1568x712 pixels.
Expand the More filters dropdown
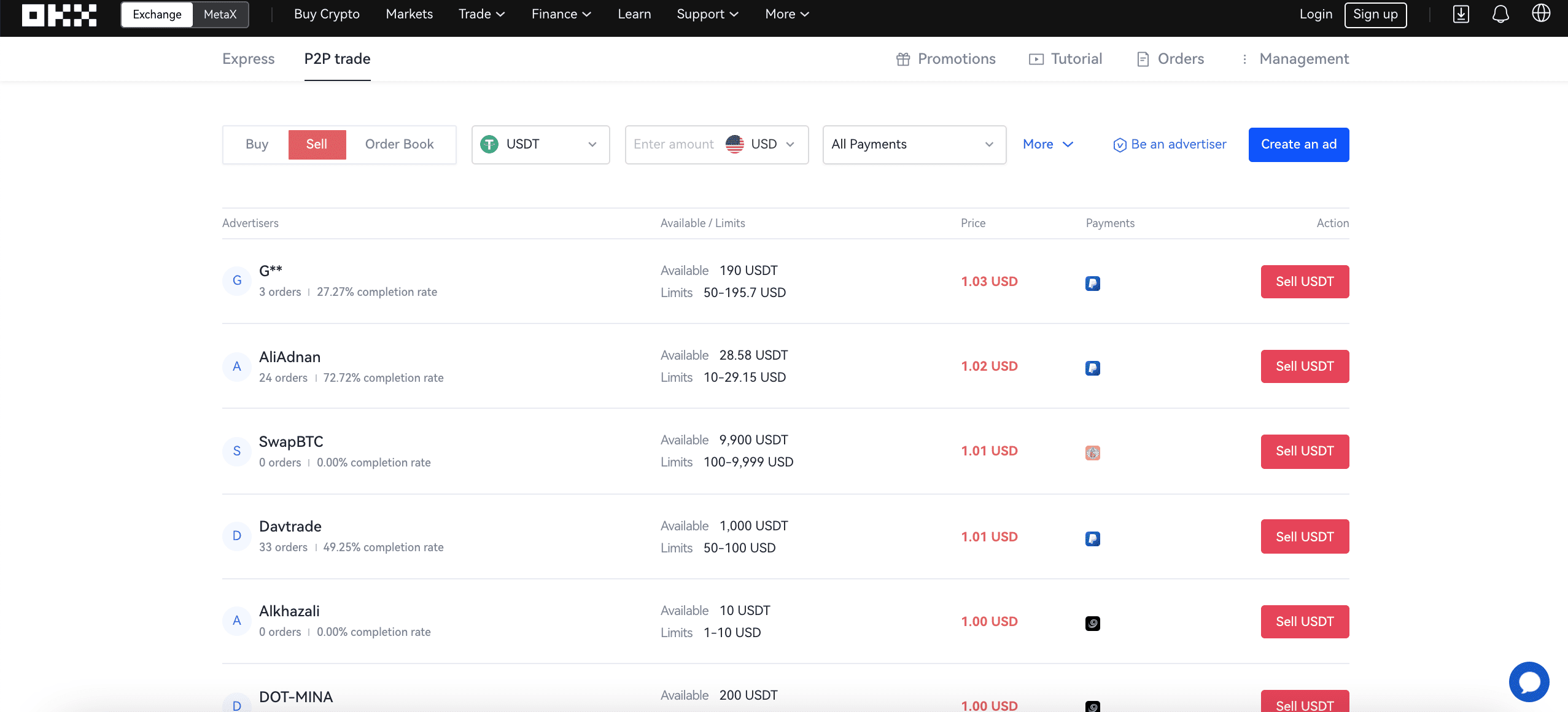click(x=1048, y=144)
